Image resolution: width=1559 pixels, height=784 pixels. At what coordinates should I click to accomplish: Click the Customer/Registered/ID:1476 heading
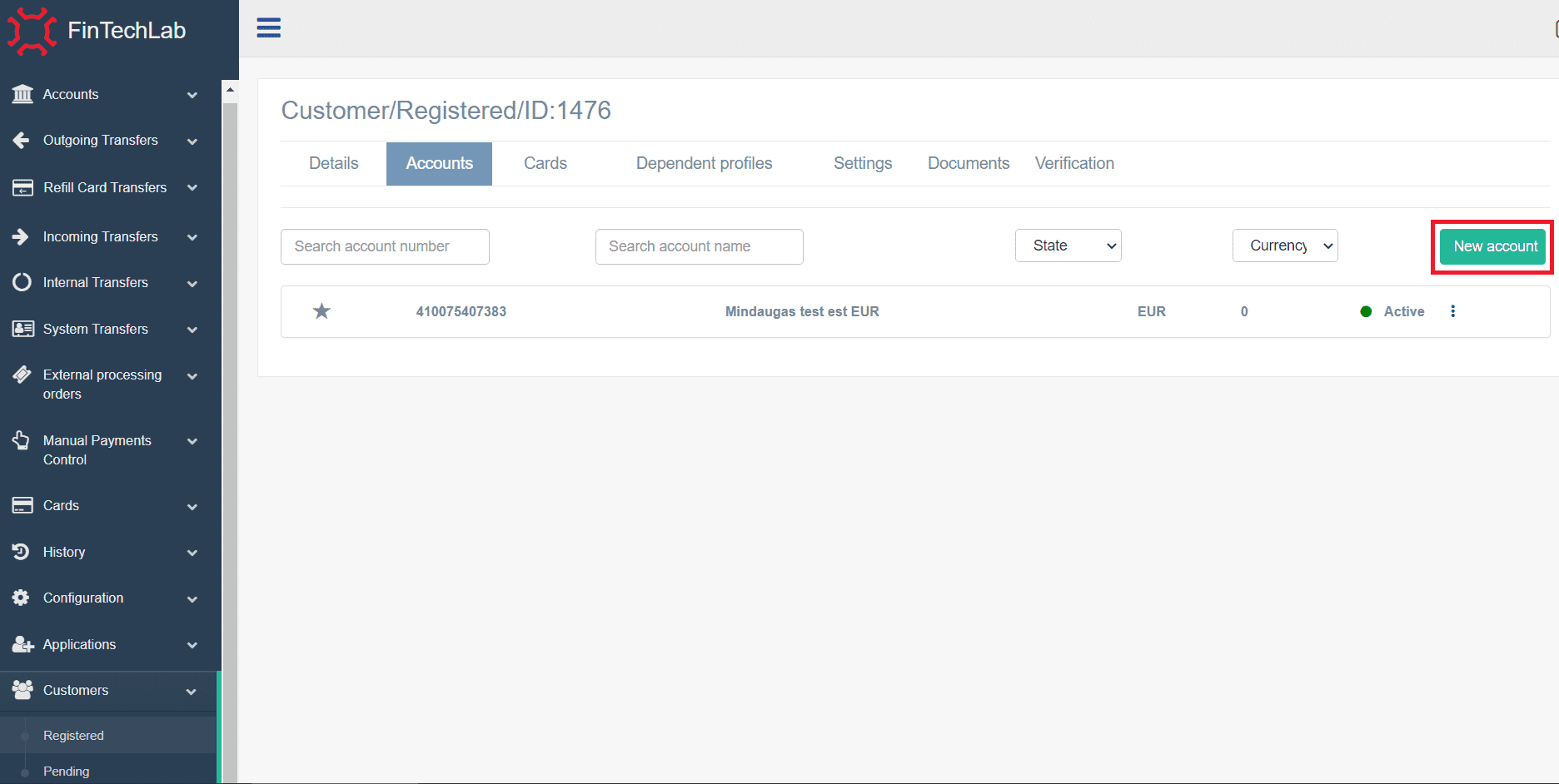tap(446, 110)
